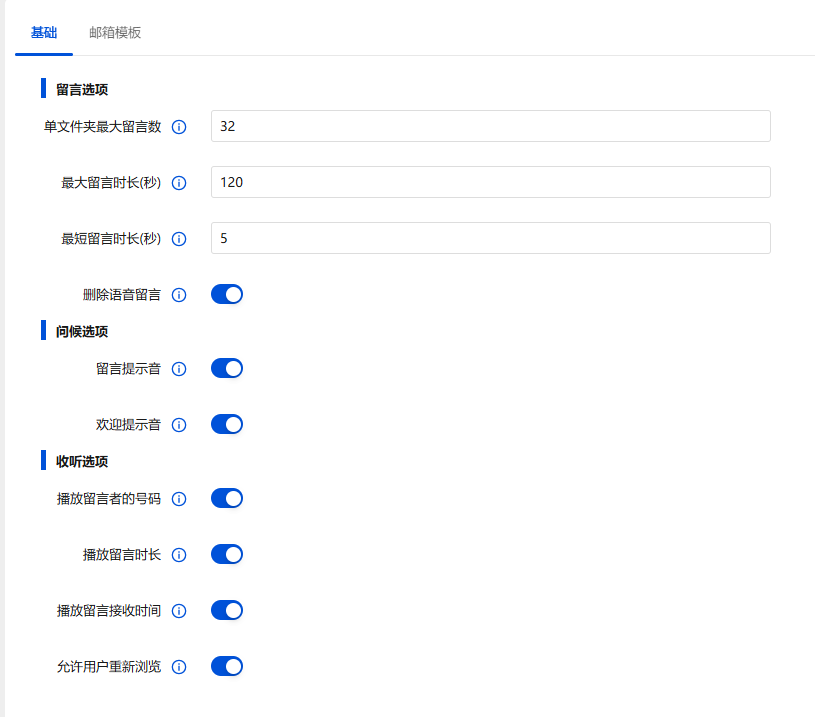
Task: Click the 最短留言时长 field showing 5
Action: pos(490,238)
